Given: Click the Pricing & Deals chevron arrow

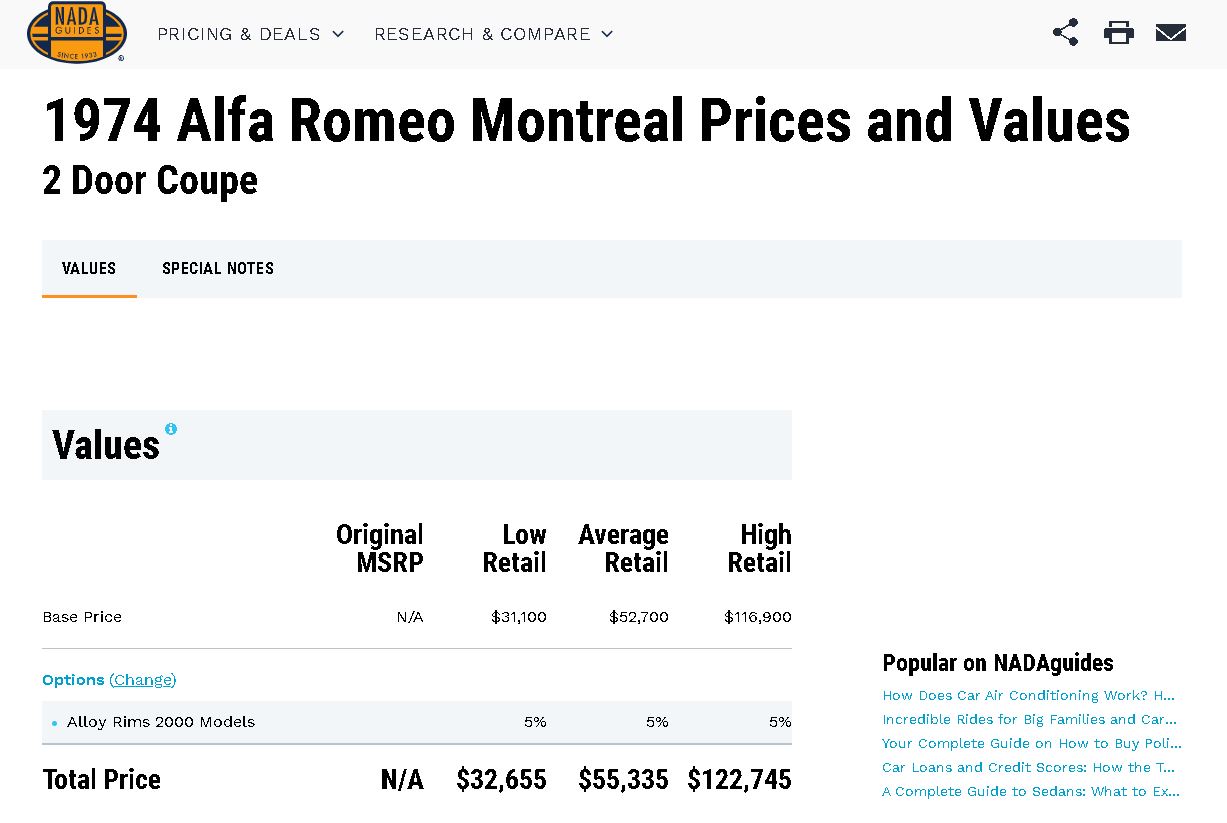Looking at the screenshot, I should [x=338, y=34].
